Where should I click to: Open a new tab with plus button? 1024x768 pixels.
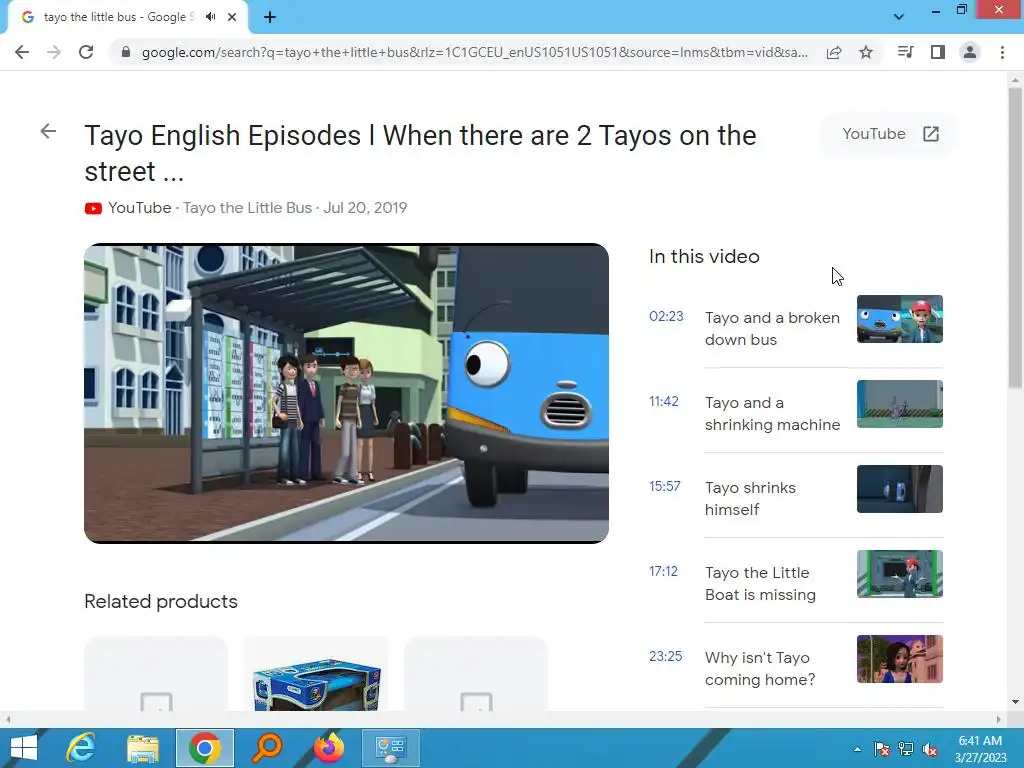point(270,17)
